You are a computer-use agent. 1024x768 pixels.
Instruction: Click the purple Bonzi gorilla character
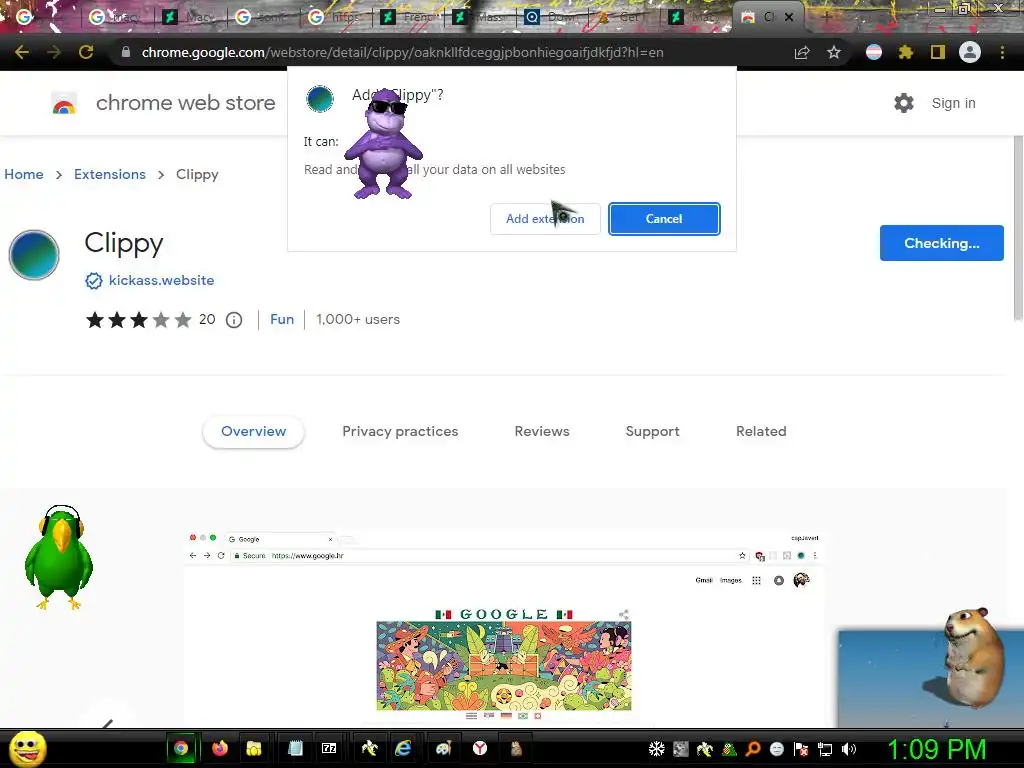coord(384,144)
